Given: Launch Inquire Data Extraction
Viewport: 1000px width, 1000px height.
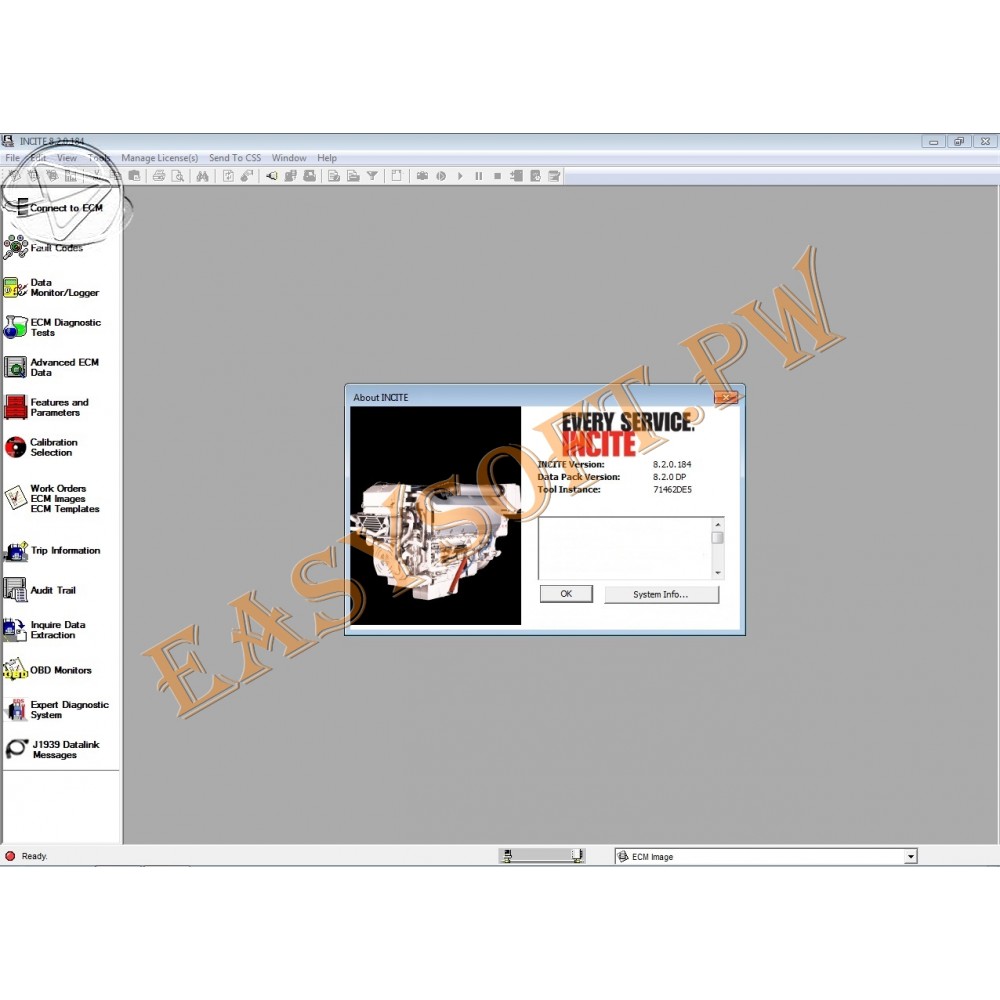Looking at the screenshot, I should pyautogui.click(x=45, y=629).
